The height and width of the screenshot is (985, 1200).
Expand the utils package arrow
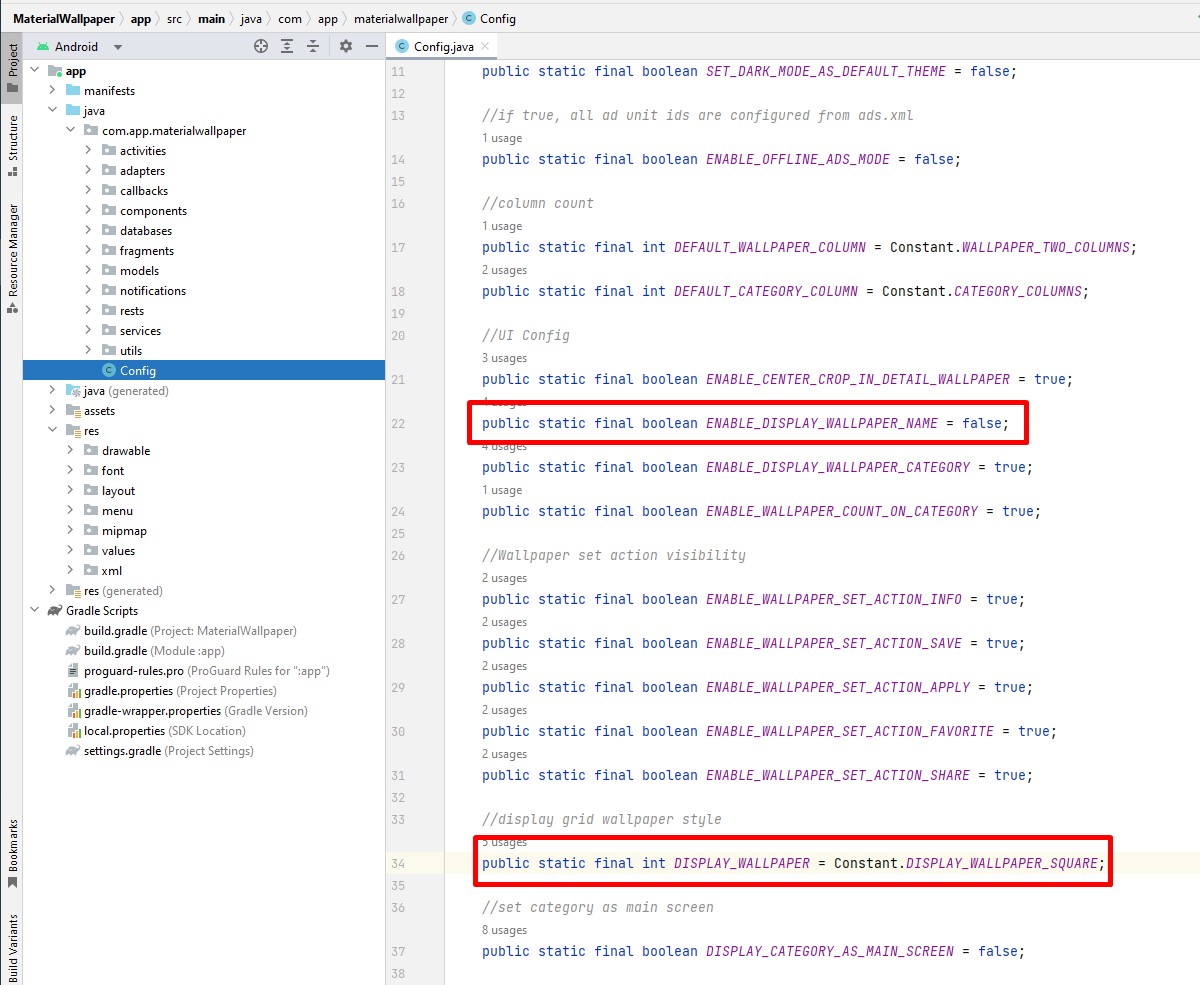pyautogui.click(x=88, y=351)
